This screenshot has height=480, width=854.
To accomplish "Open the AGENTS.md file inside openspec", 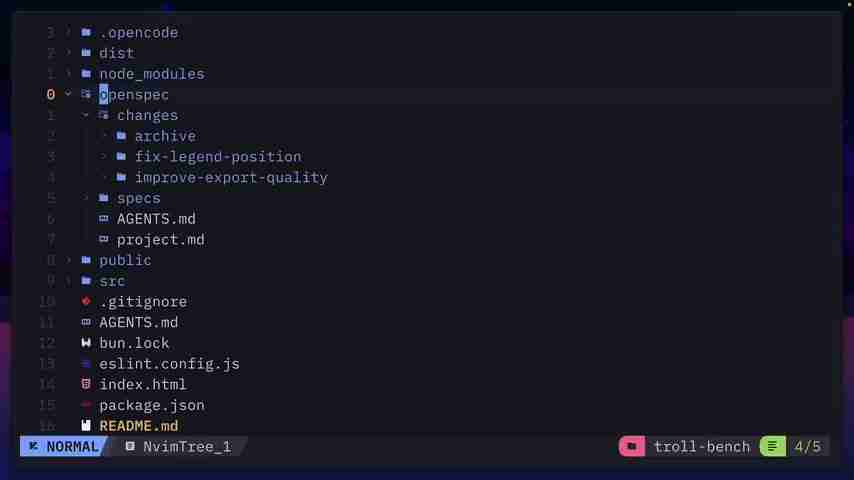I will pyautogui.click(x=156, y=219).
